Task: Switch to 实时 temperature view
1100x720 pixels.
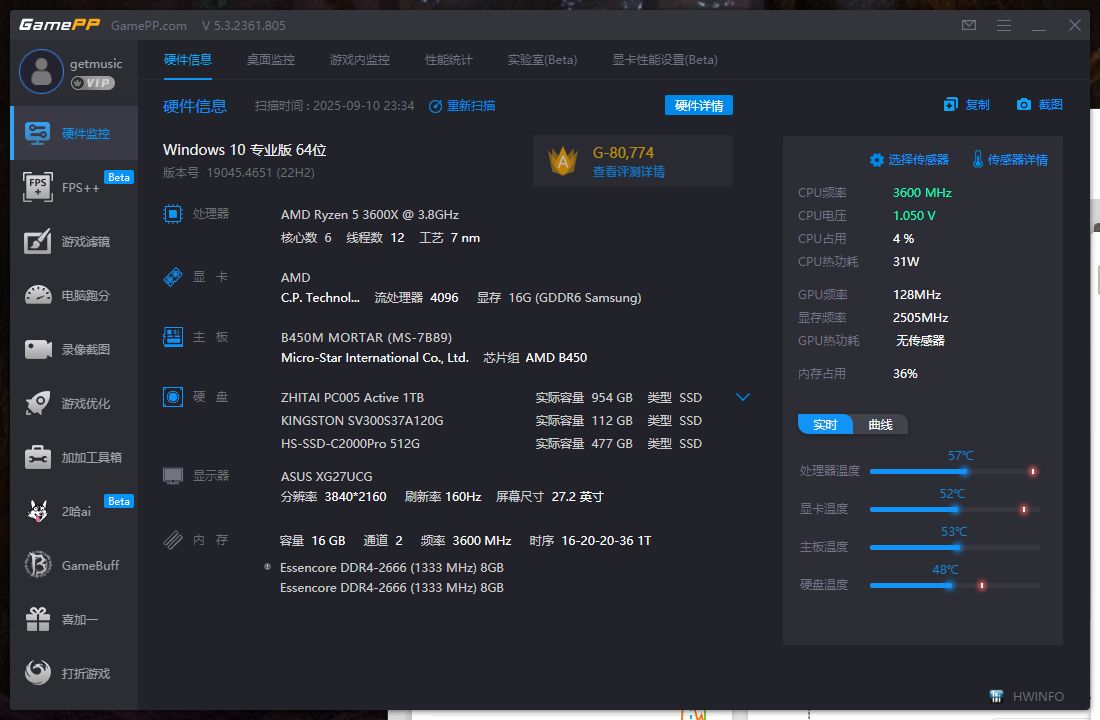Action: pos(824,424)
